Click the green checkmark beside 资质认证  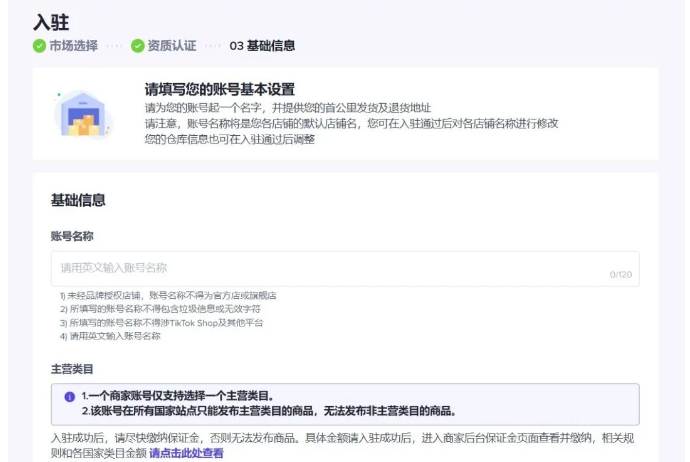click(x=137, y=46)
